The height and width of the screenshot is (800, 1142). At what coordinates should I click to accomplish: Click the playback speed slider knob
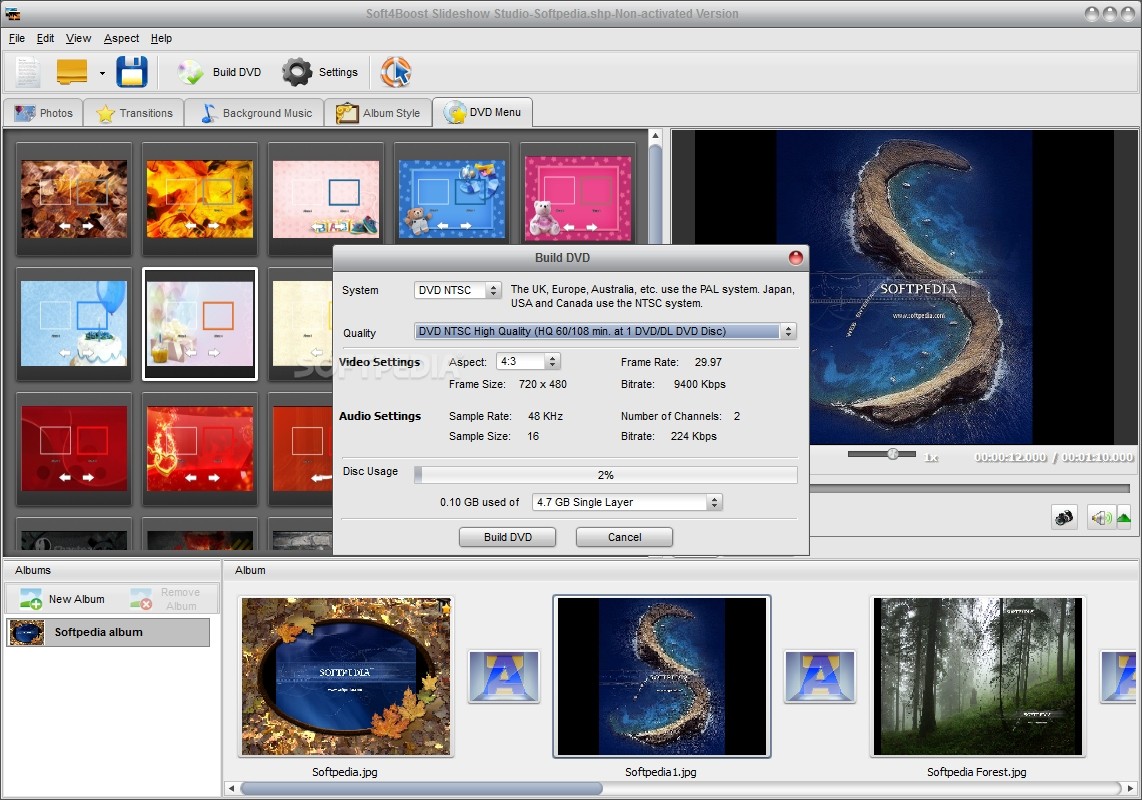tap(893, 454)
